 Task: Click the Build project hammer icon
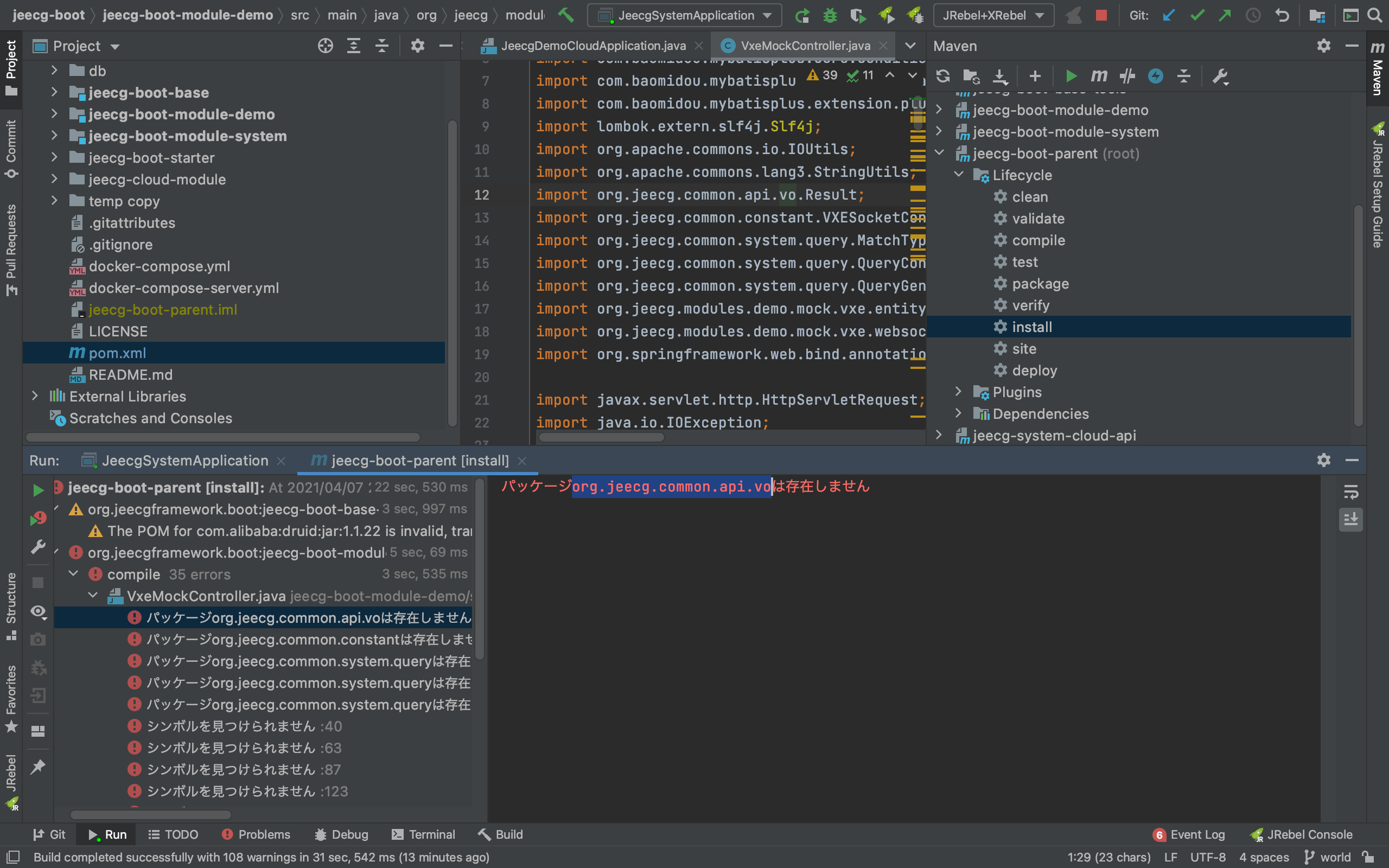pos(566,15)
